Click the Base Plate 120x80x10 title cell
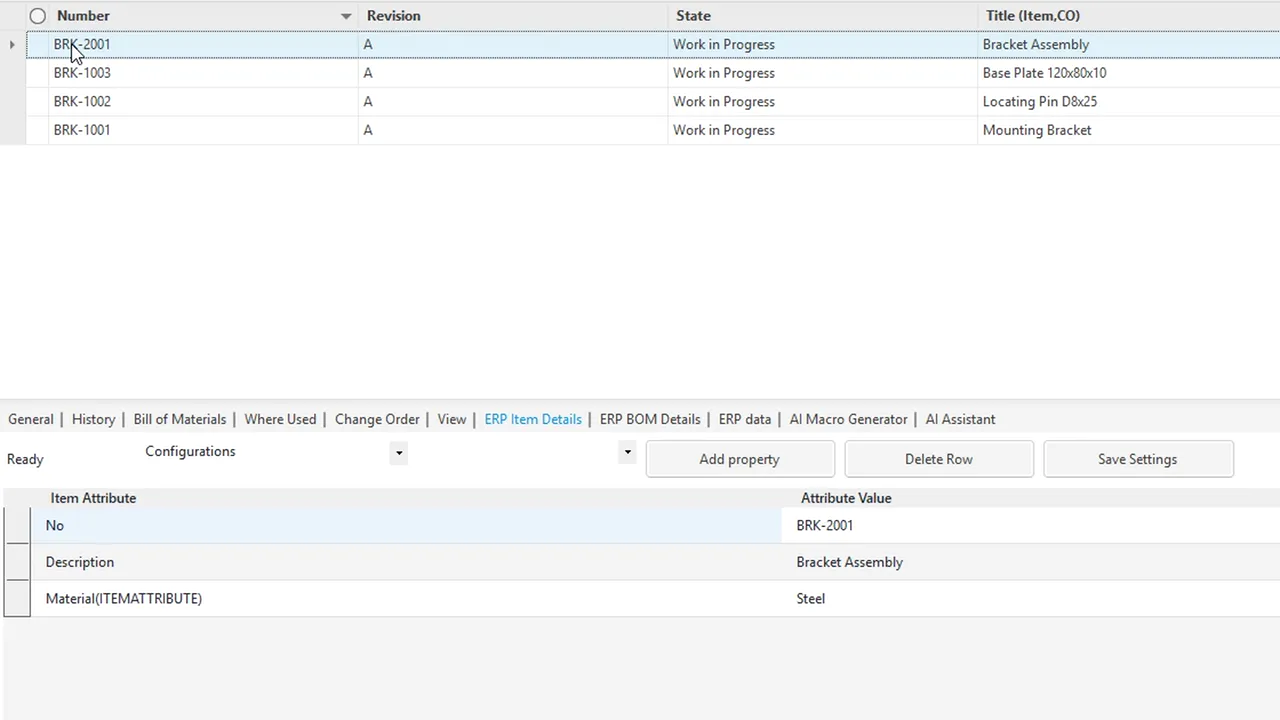Image resolution: width=1280 pixels, height=720 pixels. click(x=1129, y=73)
